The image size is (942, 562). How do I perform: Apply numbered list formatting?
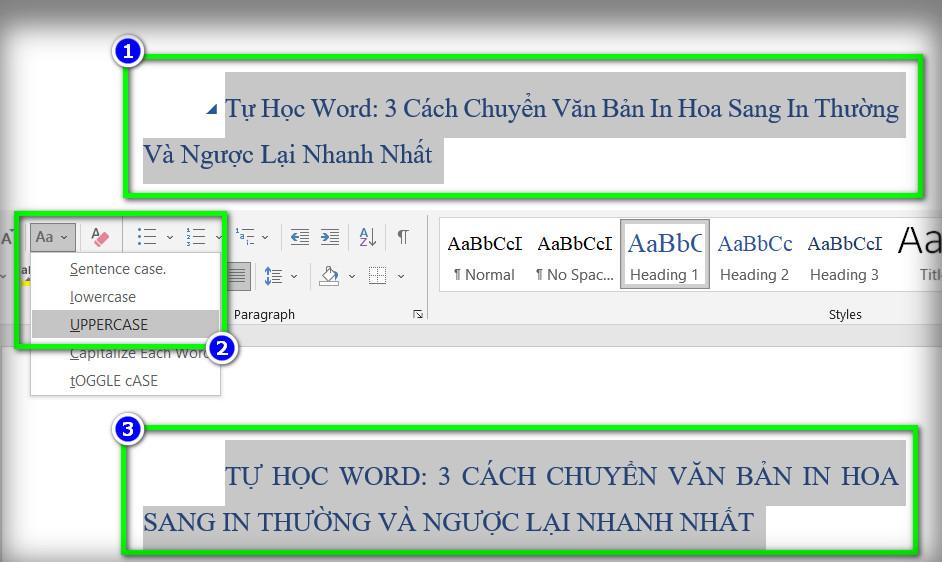(x=195, y=237)
